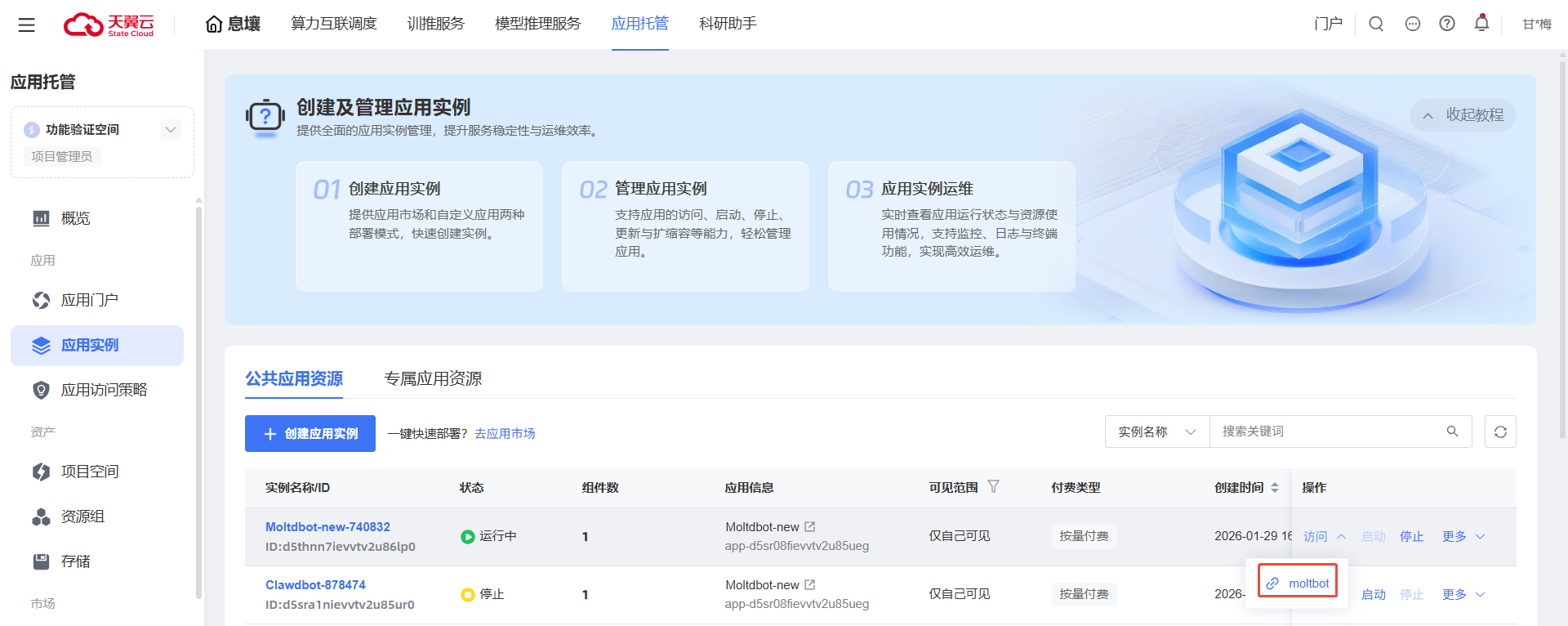Open 模型推理服务 in top navigation
Screen dimensions: 1568x626
click(x=537, y=24)
